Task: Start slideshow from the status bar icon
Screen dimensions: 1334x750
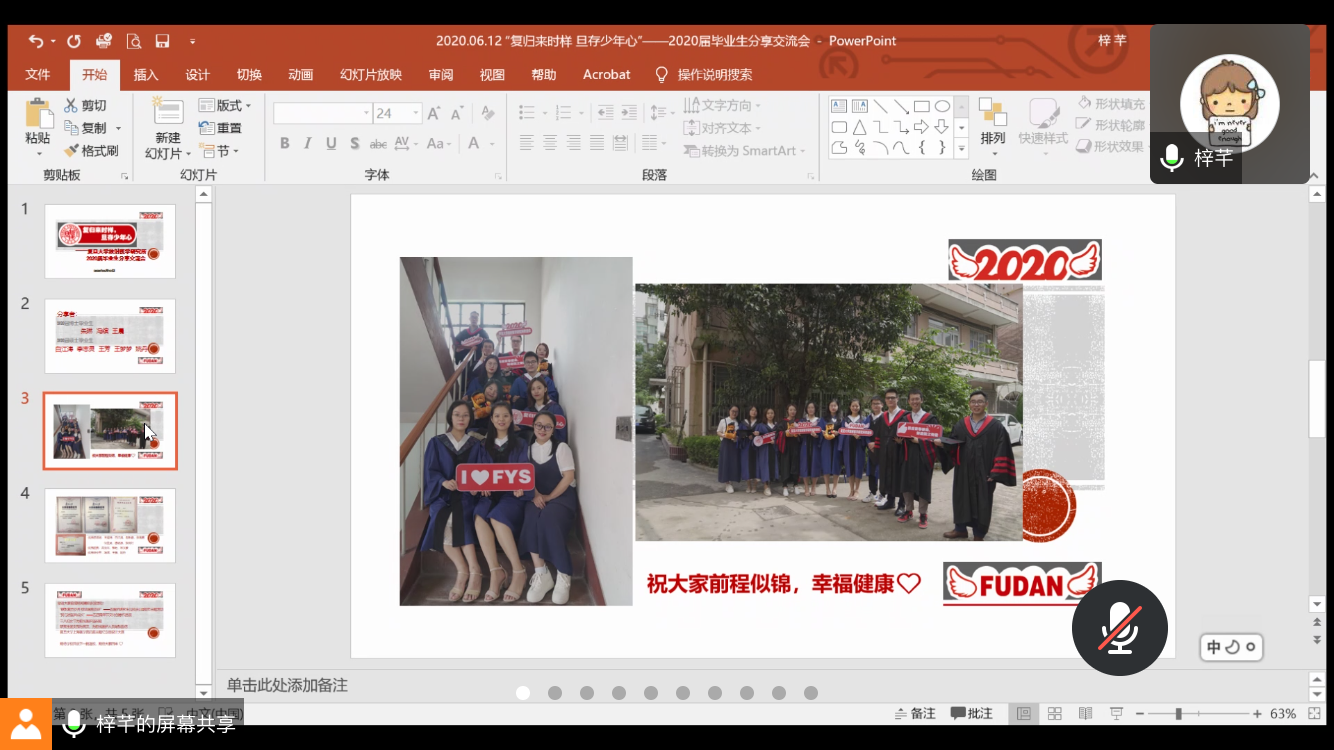Action: (1117, 714)
